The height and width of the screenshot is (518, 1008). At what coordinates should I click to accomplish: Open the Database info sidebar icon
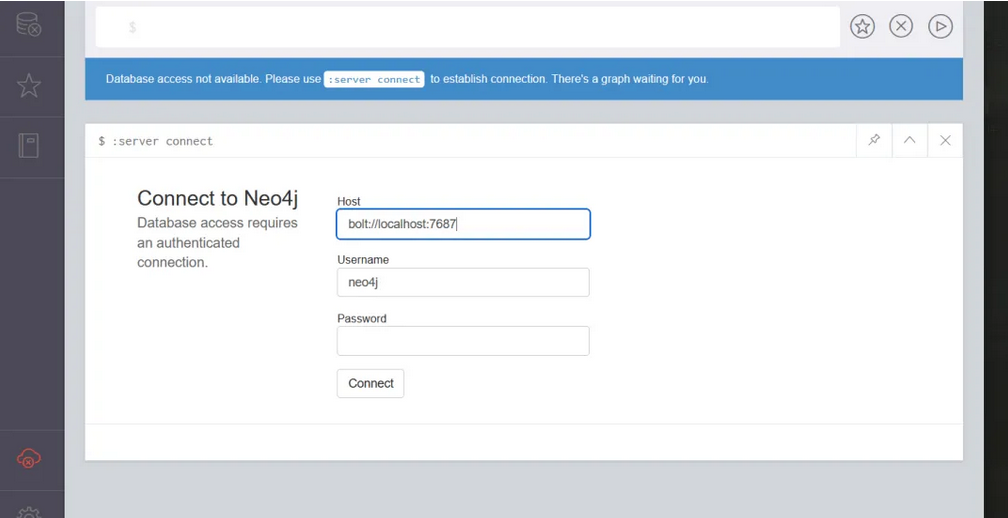pyautogui.click(x=29, y=24)
